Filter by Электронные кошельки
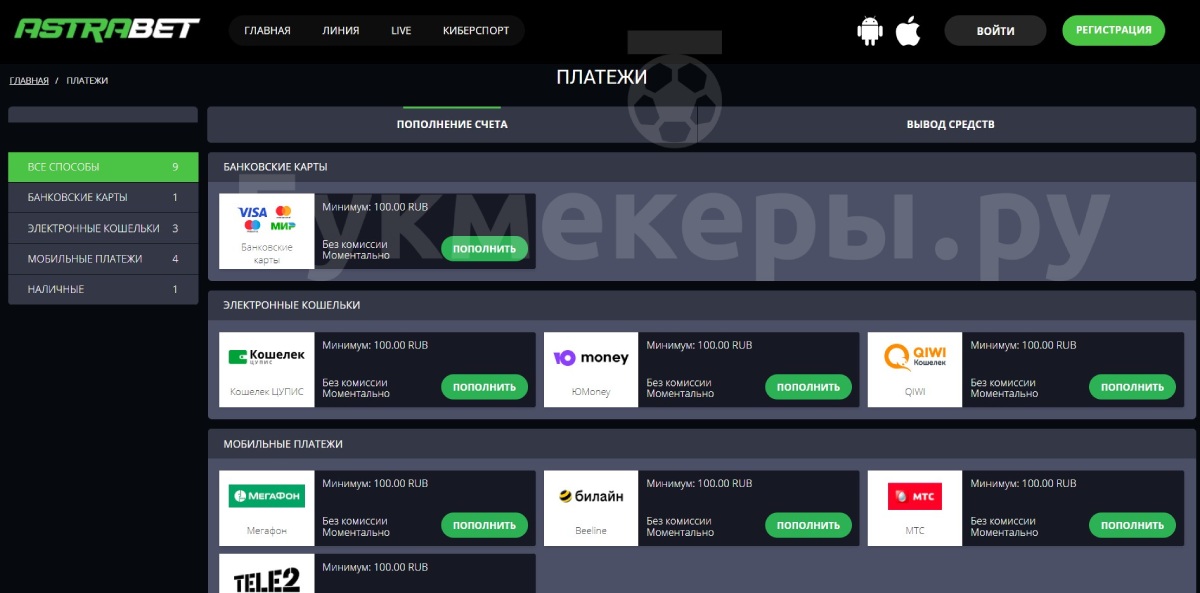Screen dimensions: 1200x593 [103, 228]
